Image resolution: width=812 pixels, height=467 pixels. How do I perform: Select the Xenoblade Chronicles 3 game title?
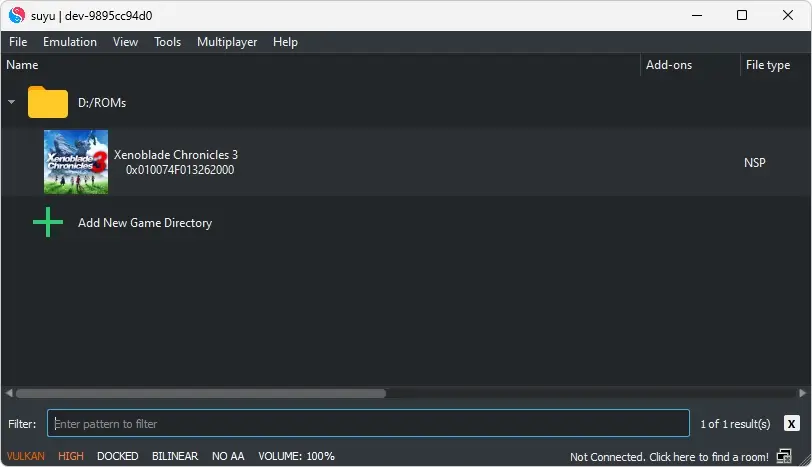pyautogui.click(x=176, y=154)
